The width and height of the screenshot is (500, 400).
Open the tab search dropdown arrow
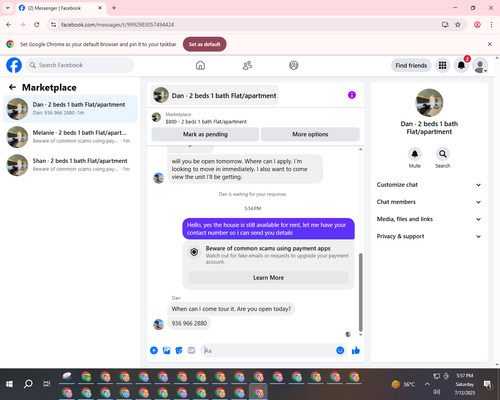coord(8,8)
